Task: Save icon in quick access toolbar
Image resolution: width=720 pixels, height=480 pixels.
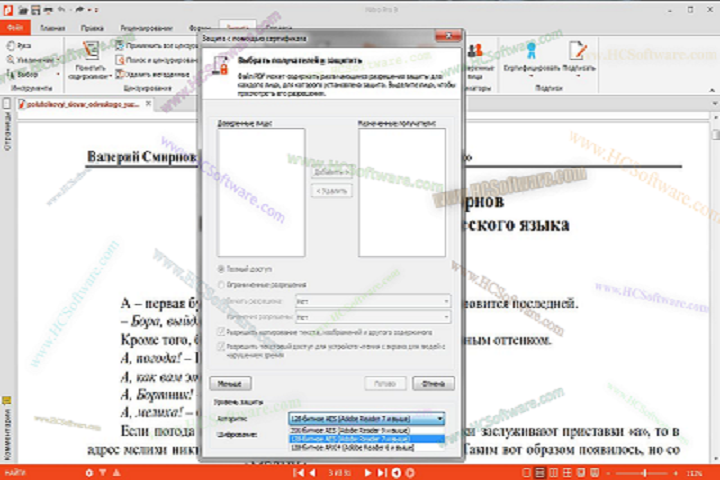Action: click(x=35, y=10)
